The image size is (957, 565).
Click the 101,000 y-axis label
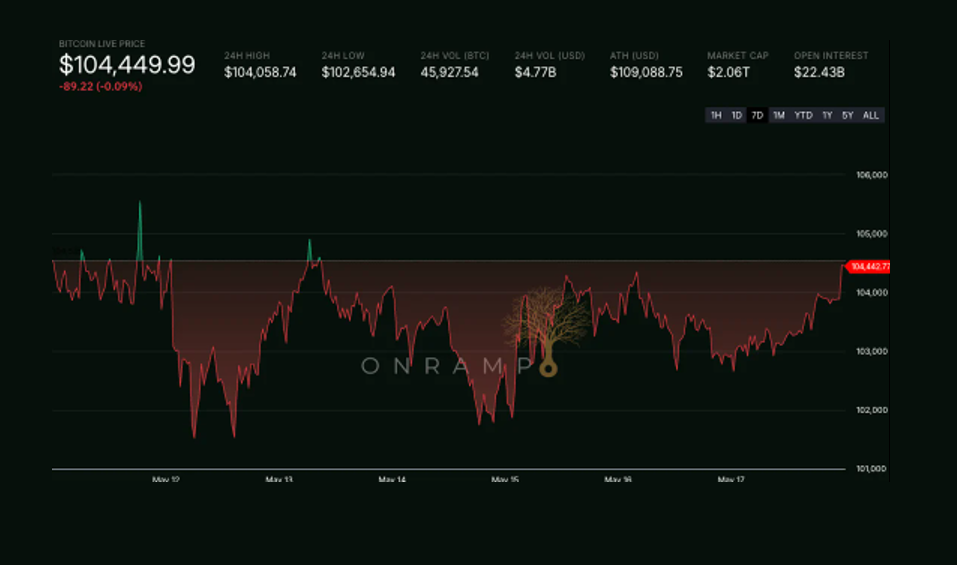pyautogui.click(x=872, y=469)
